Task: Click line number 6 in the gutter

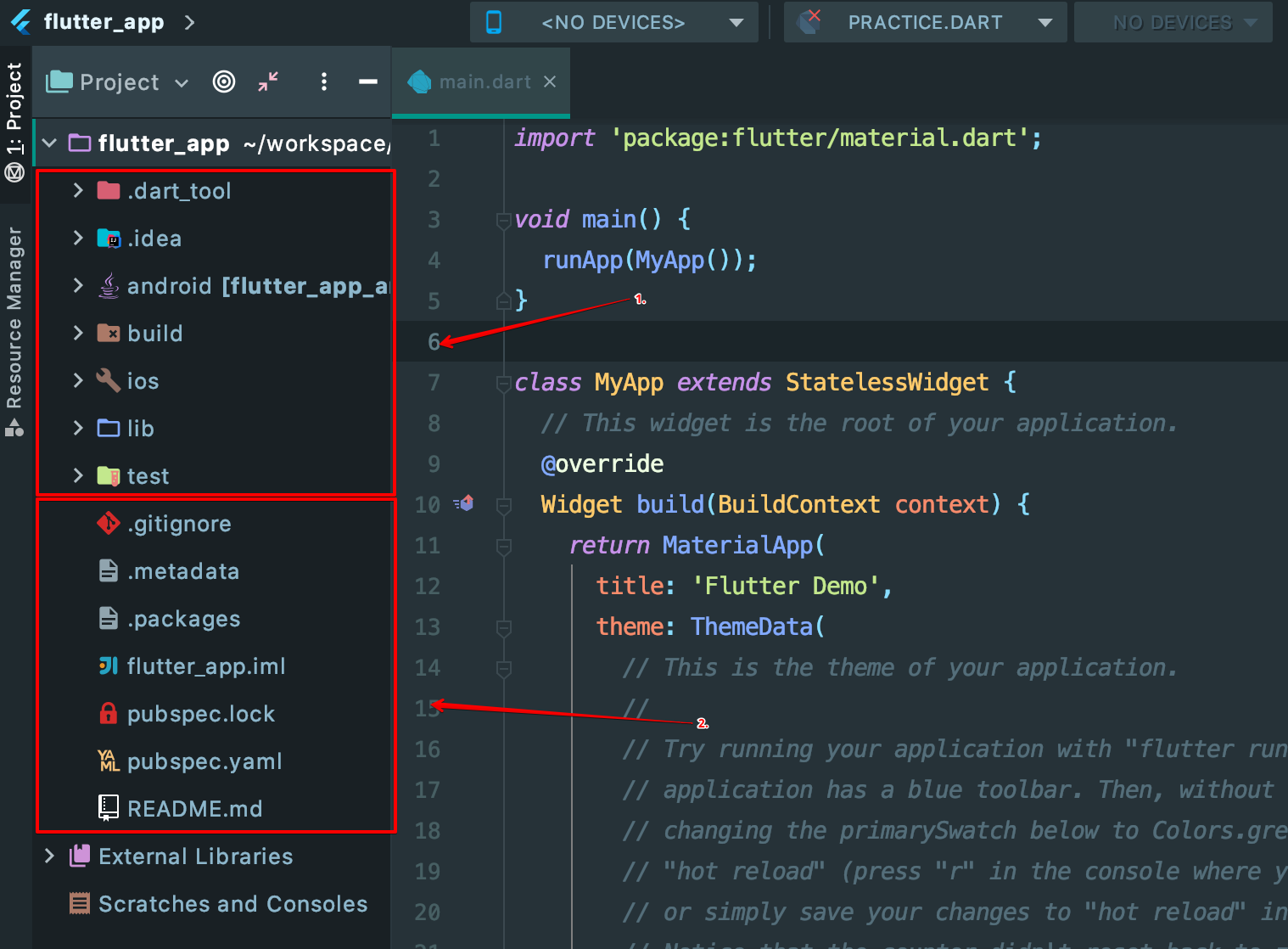Action: tap(434, 341)
